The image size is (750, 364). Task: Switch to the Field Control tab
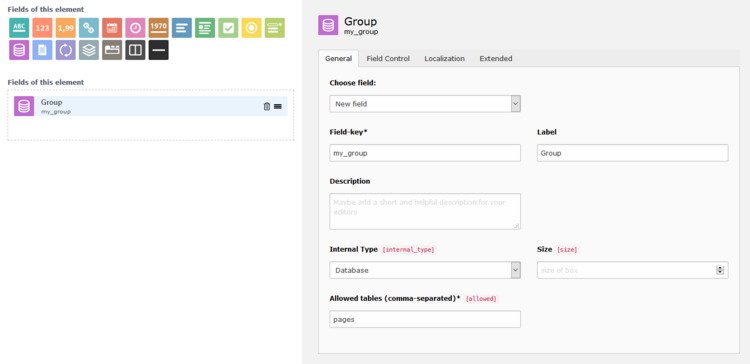pos(388,58)
